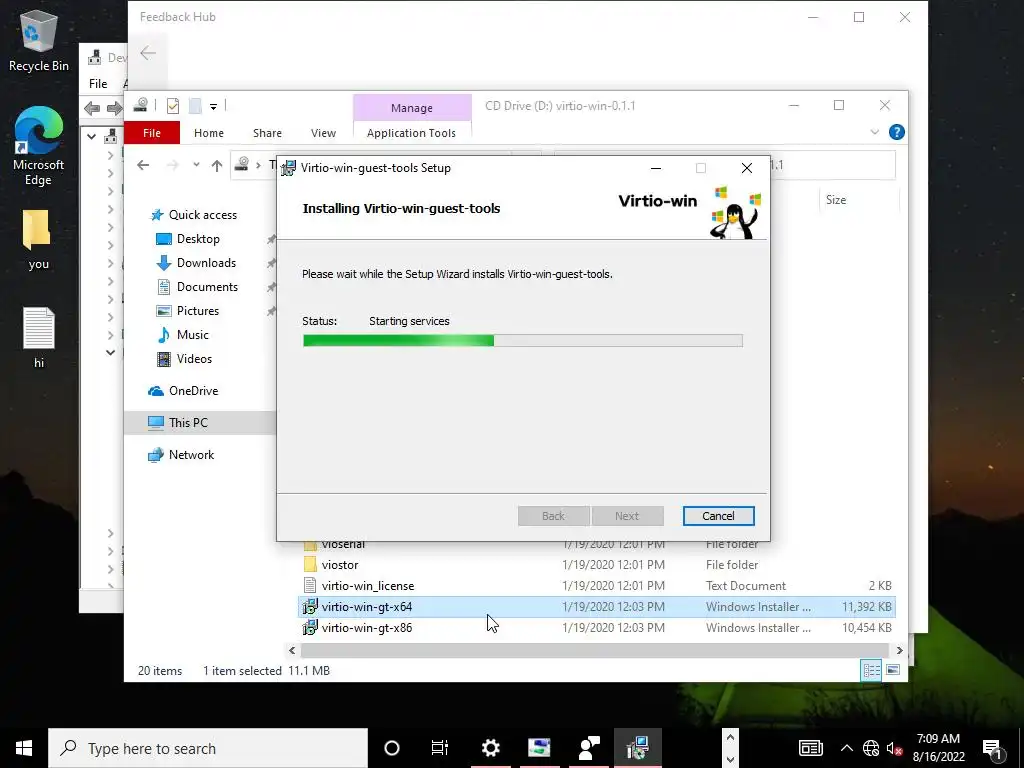The width and height of the screenshot is (1024, 768).
Task: Click the Size column header
Action: click(859, 200)
